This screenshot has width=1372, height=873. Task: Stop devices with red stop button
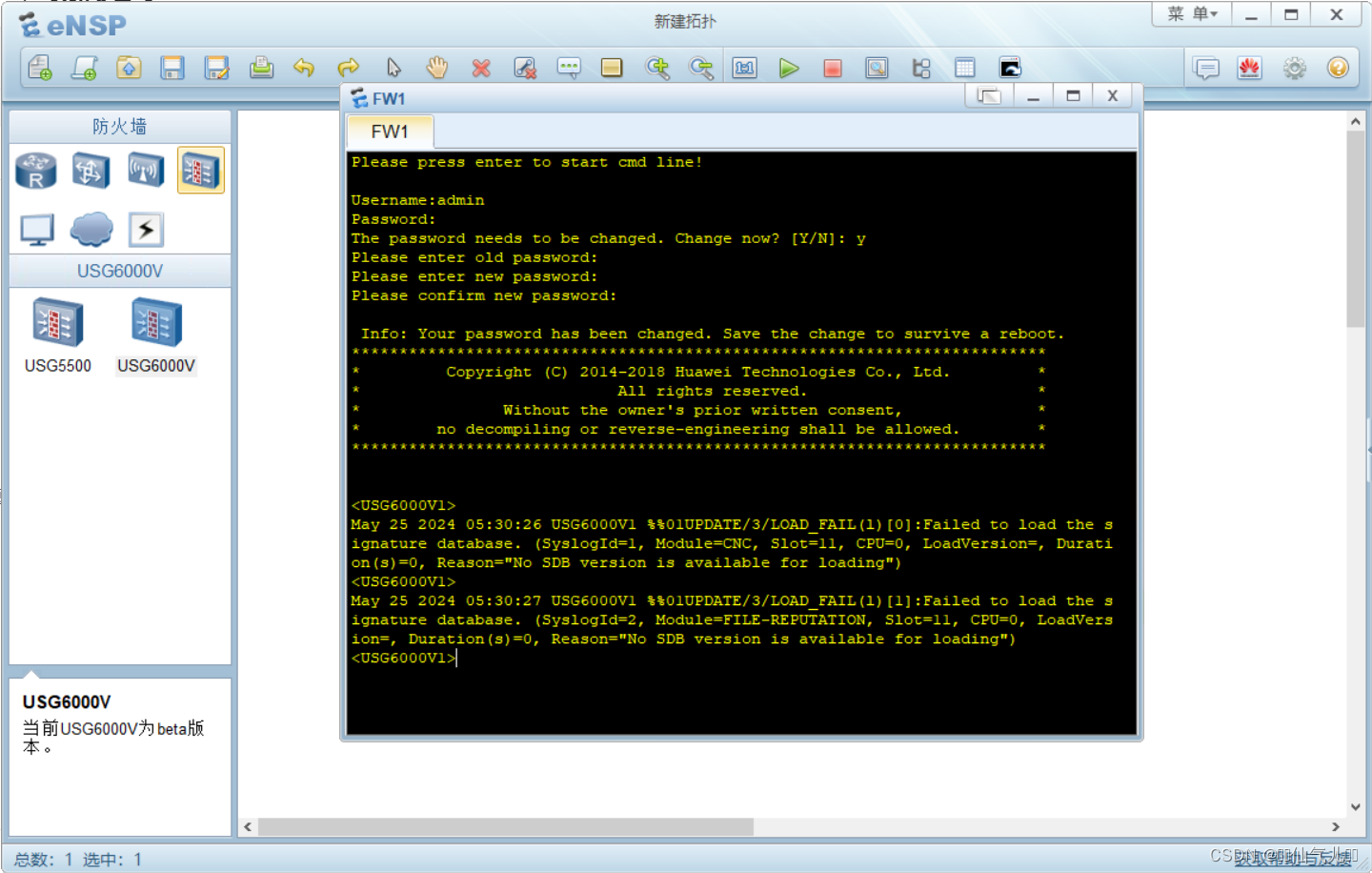833,68
